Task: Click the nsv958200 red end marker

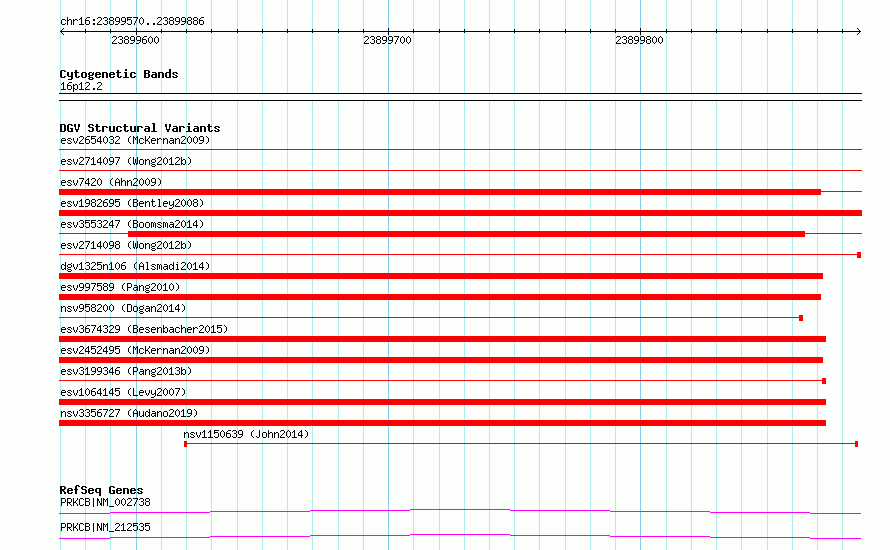Action: (x=801, y=318)
